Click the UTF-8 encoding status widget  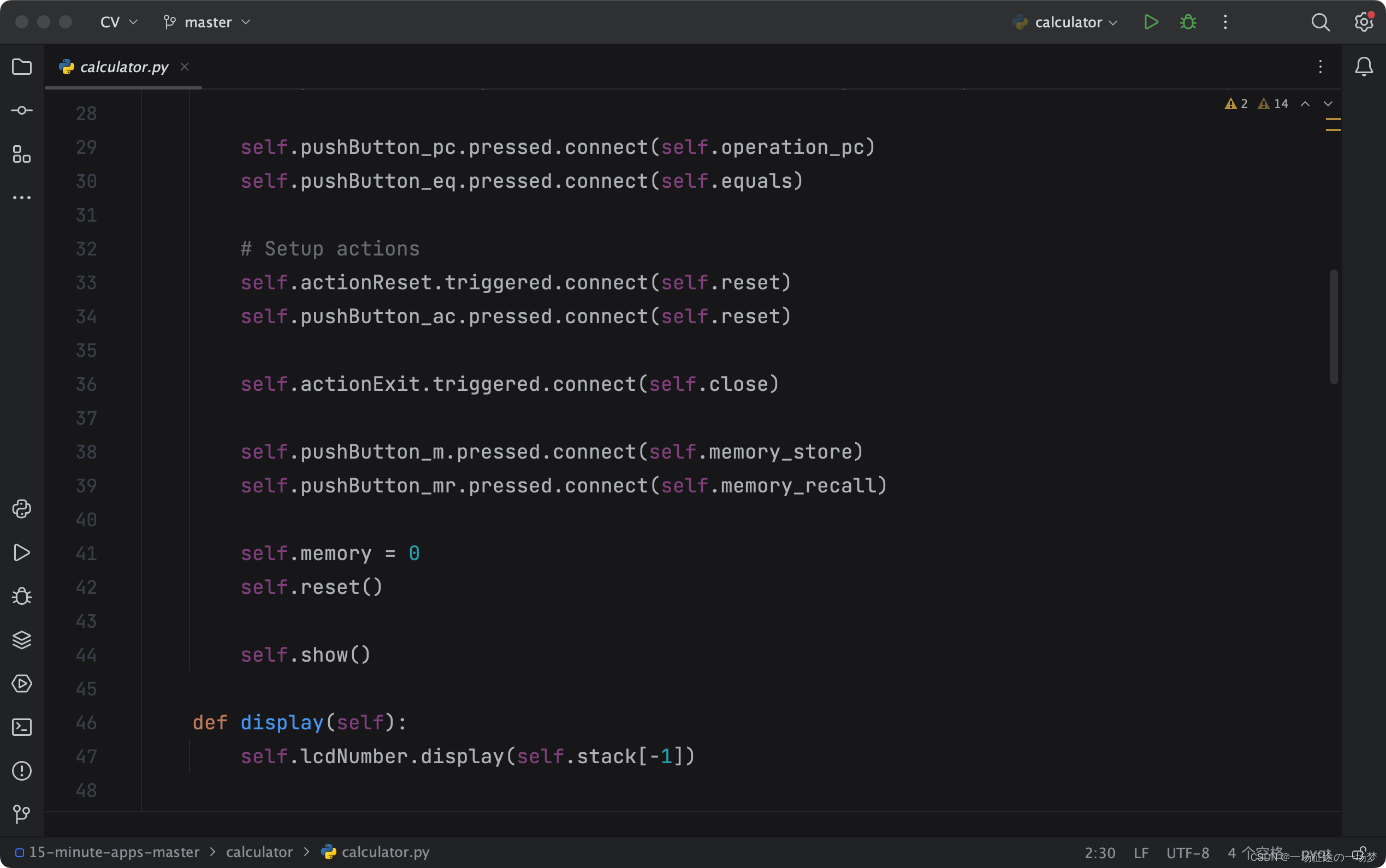1187,853
